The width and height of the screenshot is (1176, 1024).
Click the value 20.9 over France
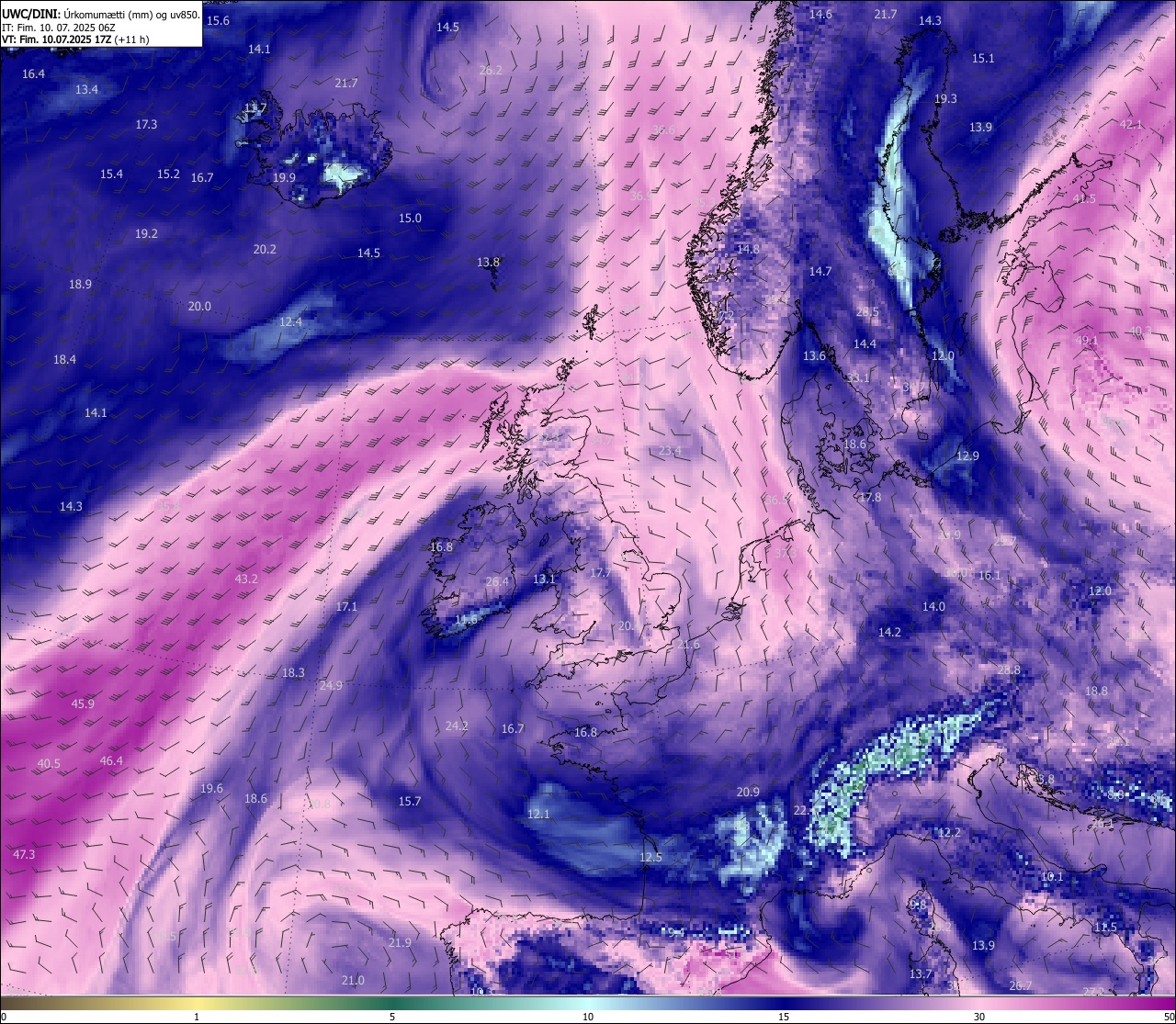pyautogui.click(x=748, y=792)
